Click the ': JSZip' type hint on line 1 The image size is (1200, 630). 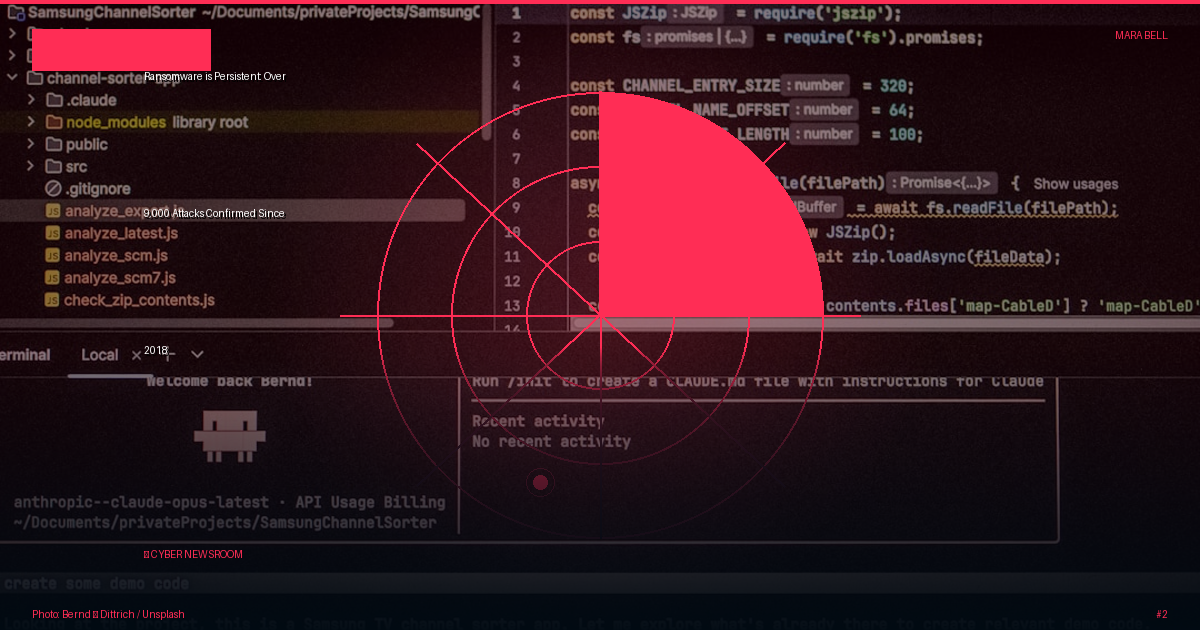coord(696,13)
